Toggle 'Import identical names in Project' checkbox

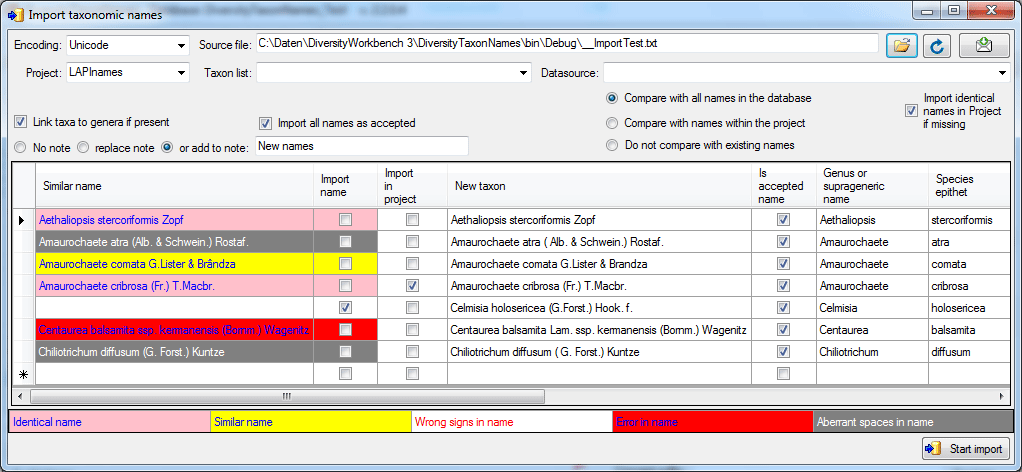tap(911, 111)
